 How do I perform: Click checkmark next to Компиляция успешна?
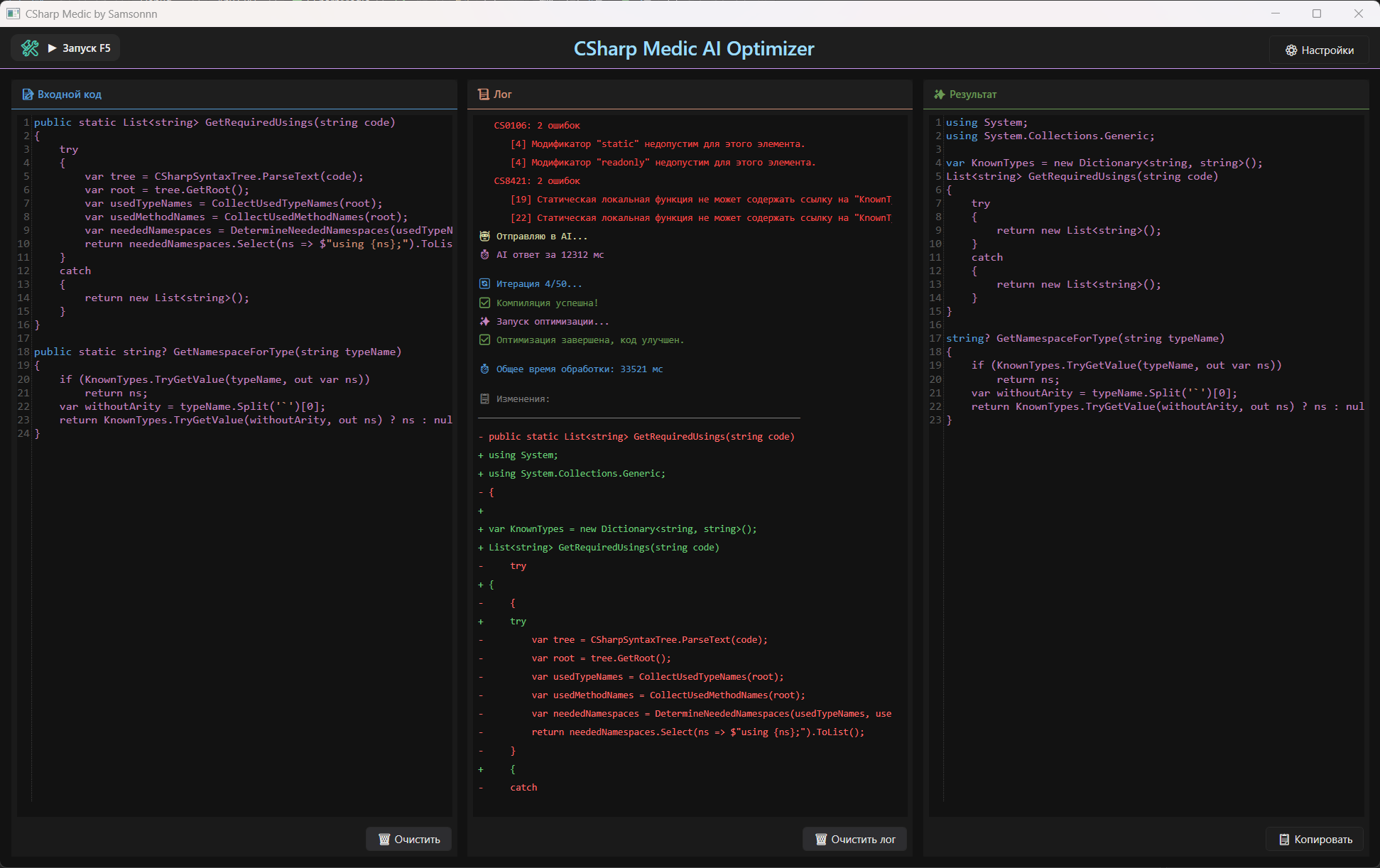484,303
